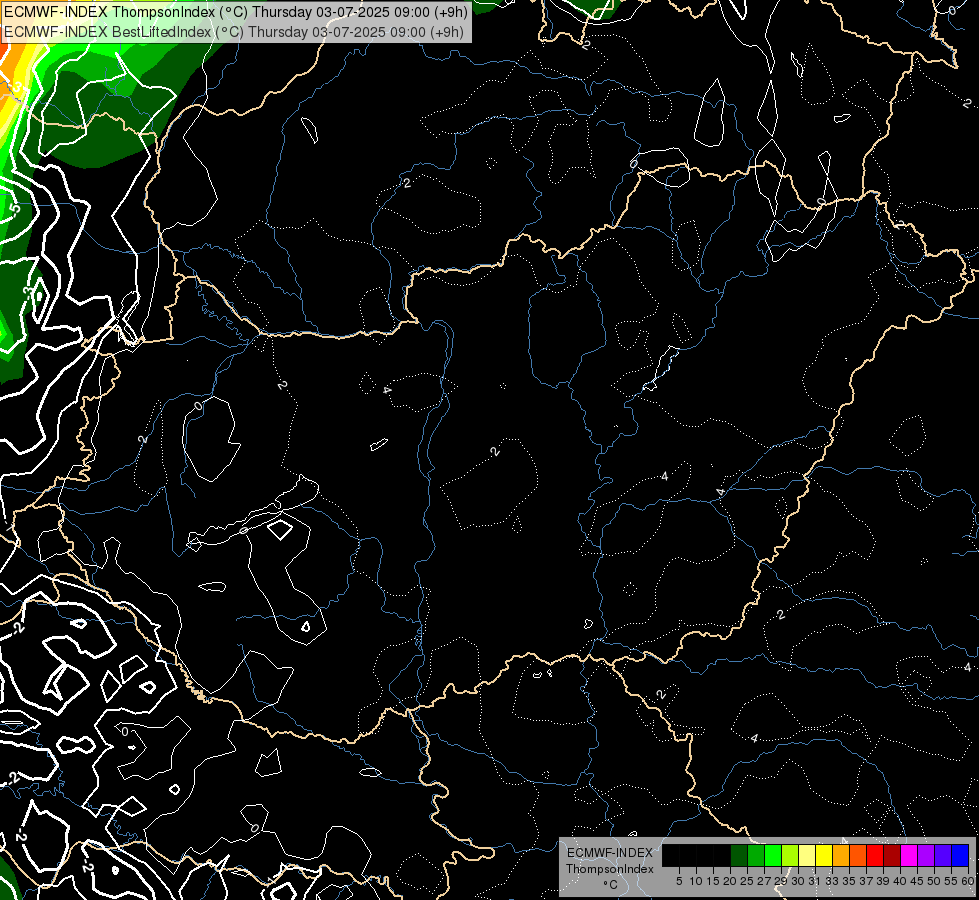Click the legend tick label "5"

point(679,881)
